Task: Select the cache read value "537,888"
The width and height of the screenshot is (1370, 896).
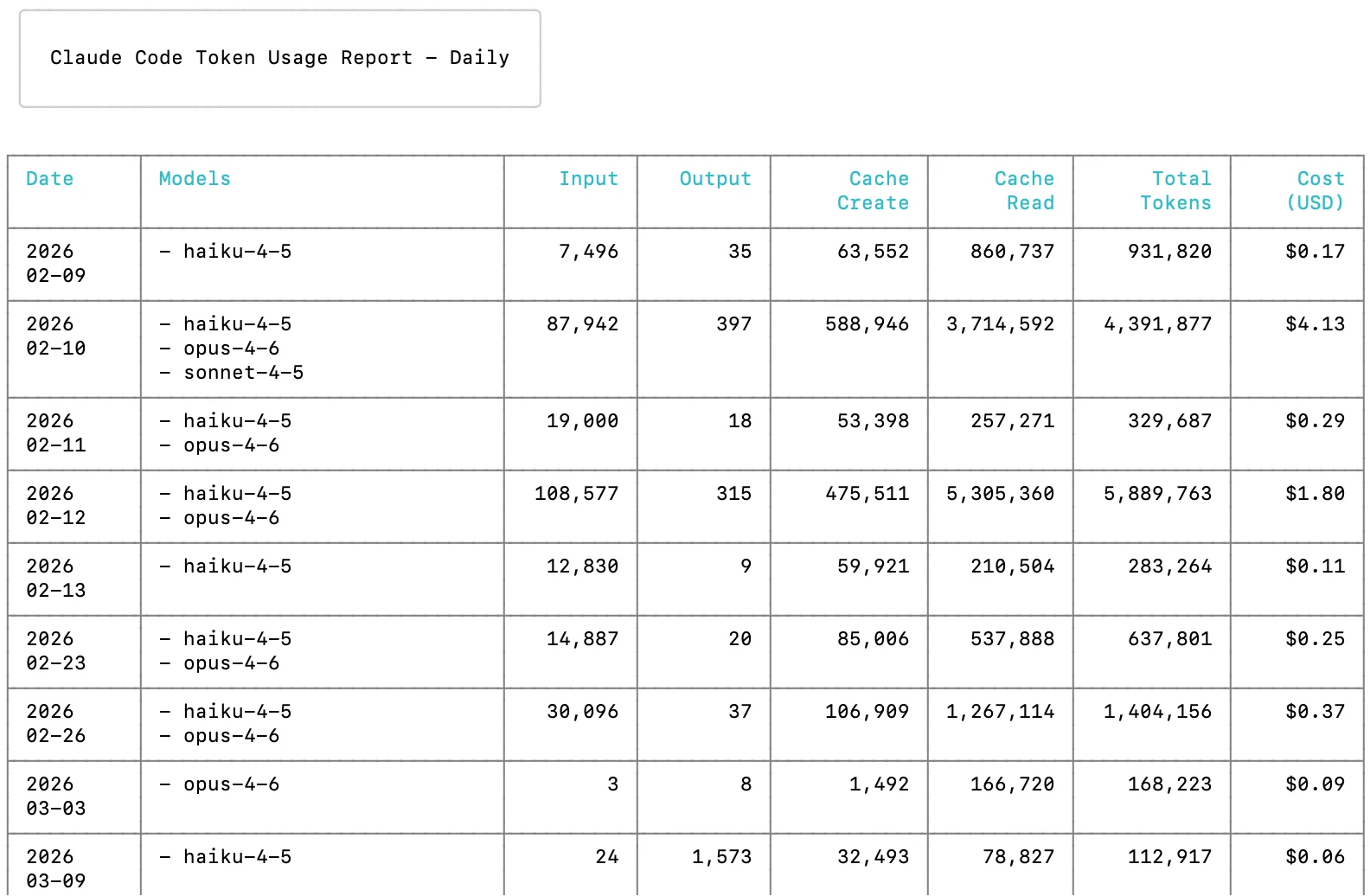Action: pyautogui.click(x=1012, y=639)
